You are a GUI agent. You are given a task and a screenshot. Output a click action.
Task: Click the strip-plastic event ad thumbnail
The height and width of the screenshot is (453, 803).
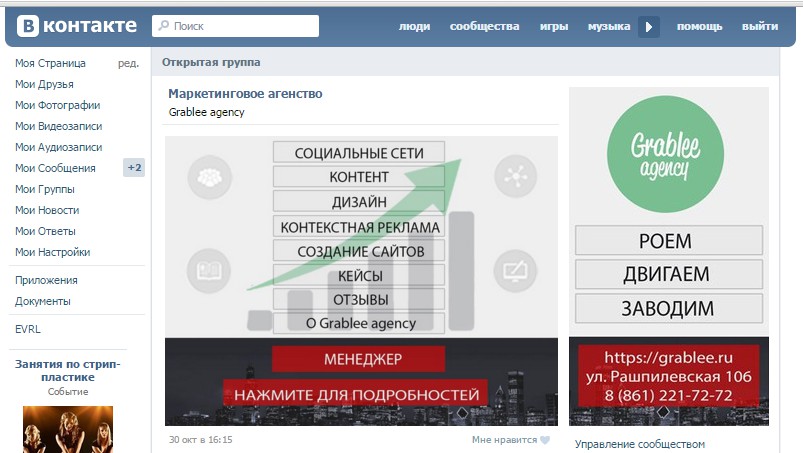pos(68,429)
